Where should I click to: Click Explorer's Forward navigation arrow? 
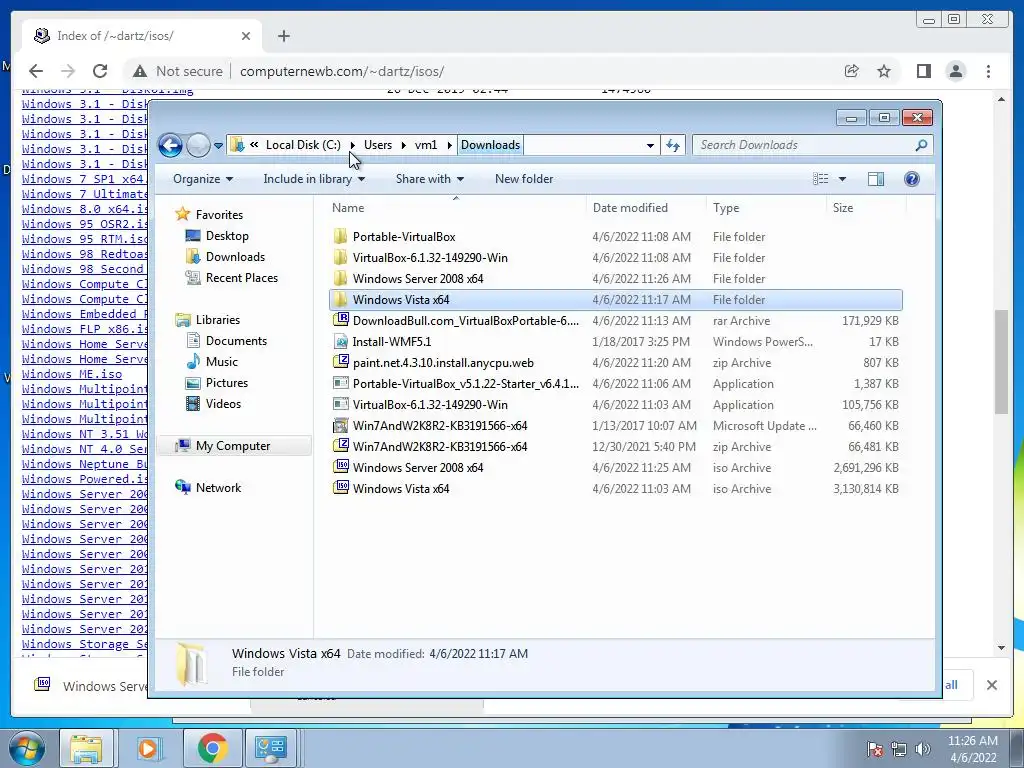(198, 145)
